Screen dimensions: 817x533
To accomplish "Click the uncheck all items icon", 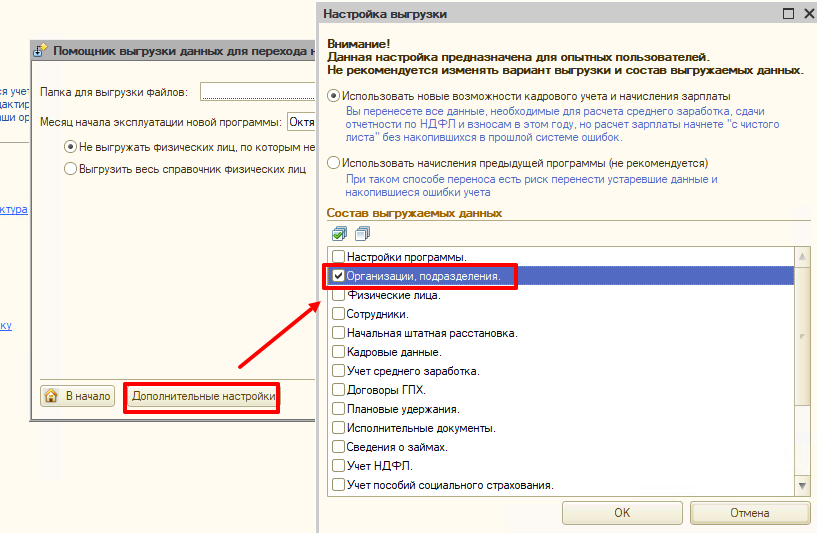I will click(361, 233).
